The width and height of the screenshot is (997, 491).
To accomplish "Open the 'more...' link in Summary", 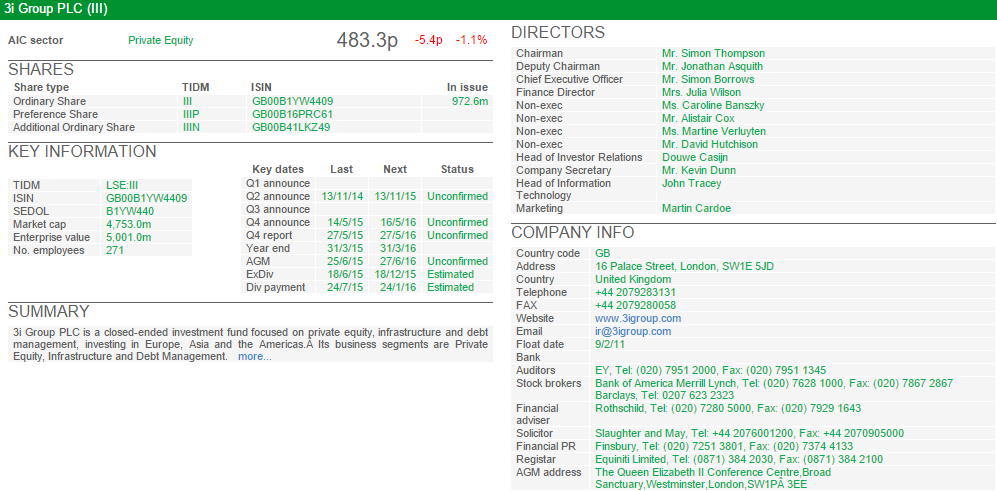I will coord(254,357).
